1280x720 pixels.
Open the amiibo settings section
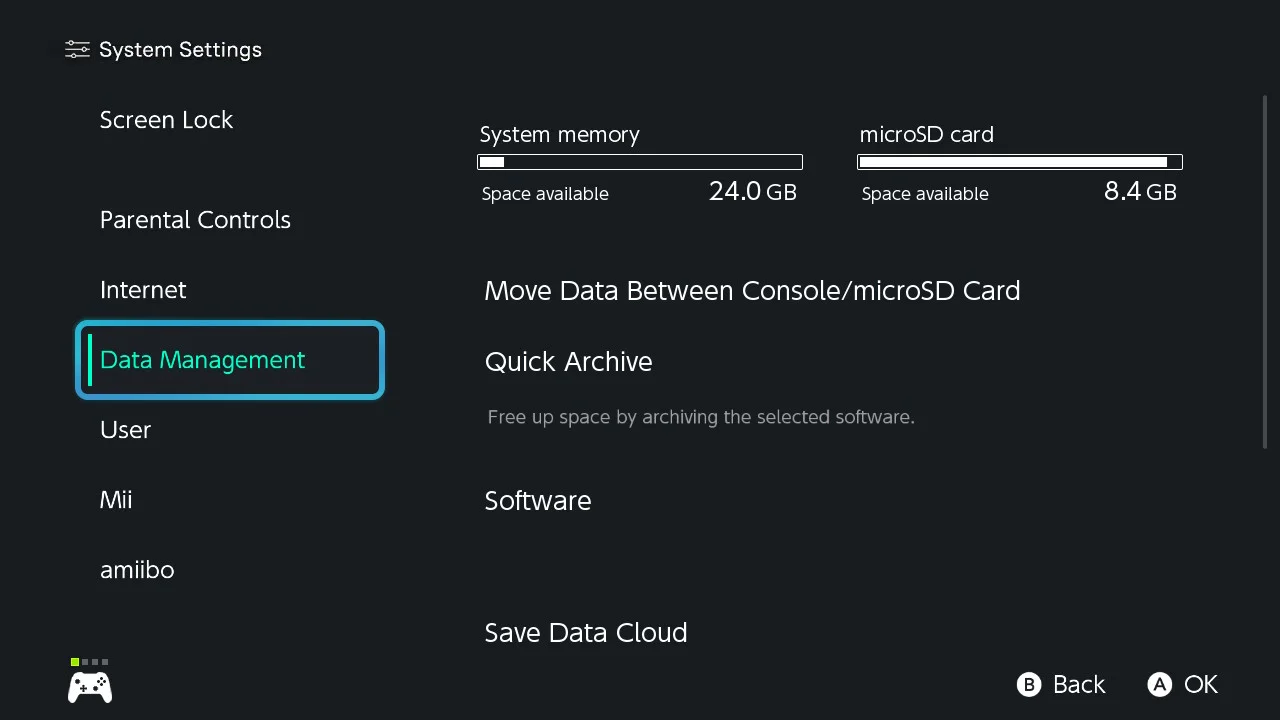pyautogui.click(x=137, y=570)
